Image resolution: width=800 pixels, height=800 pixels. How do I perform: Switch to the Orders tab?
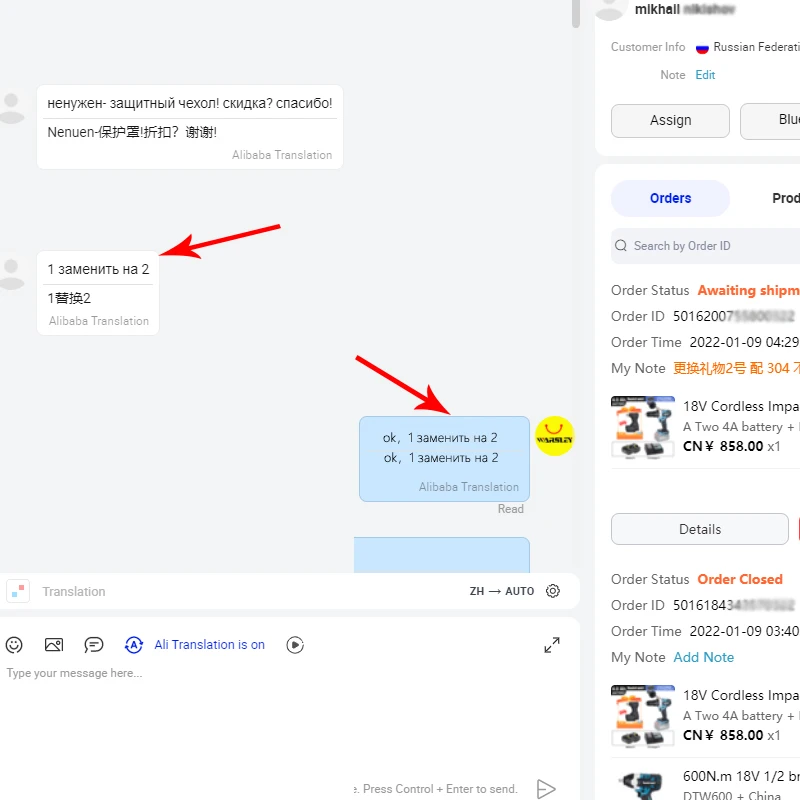click(670, 198)
